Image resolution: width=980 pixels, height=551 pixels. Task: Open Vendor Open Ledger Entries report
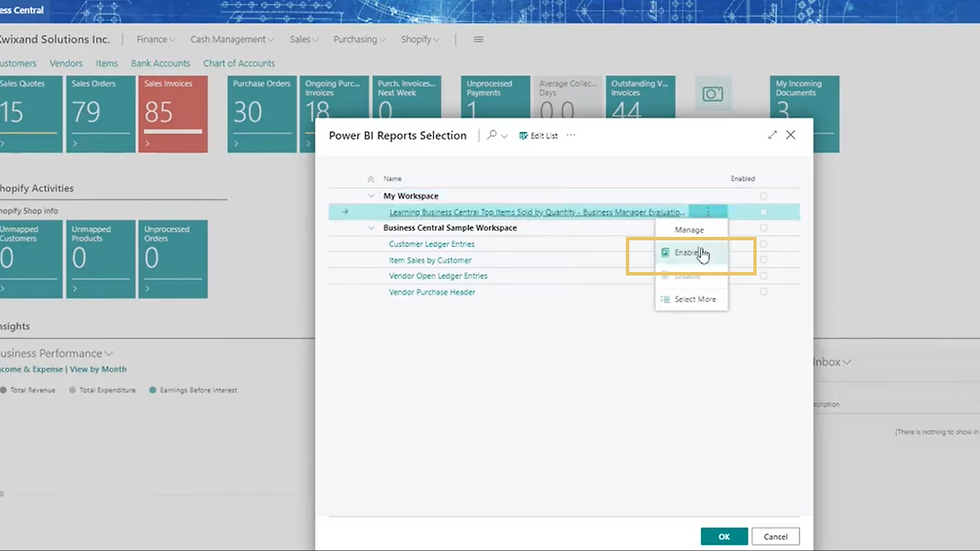coord(438,276)
